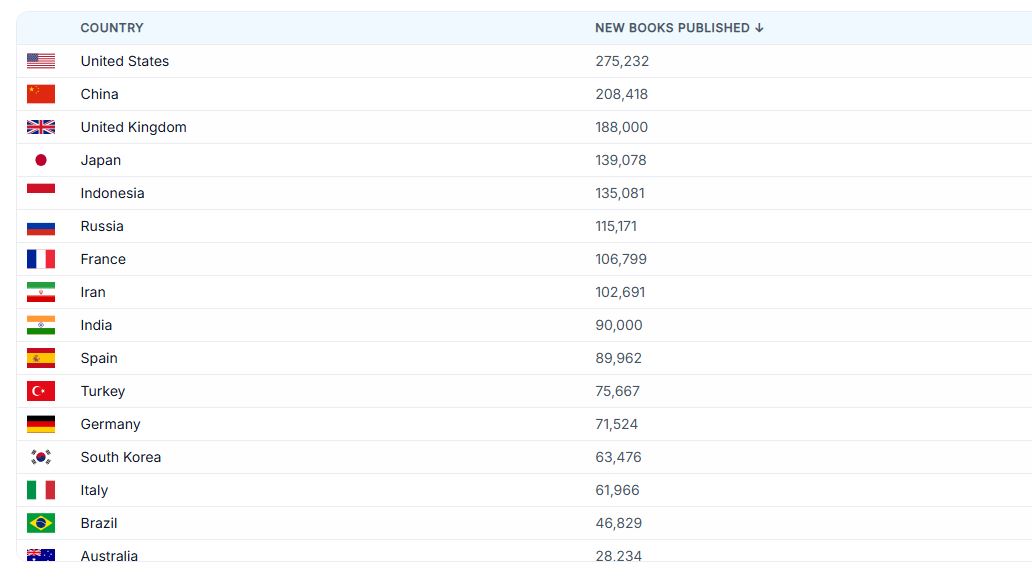
Task: Click the China flag icon
Action: point(41,94)
